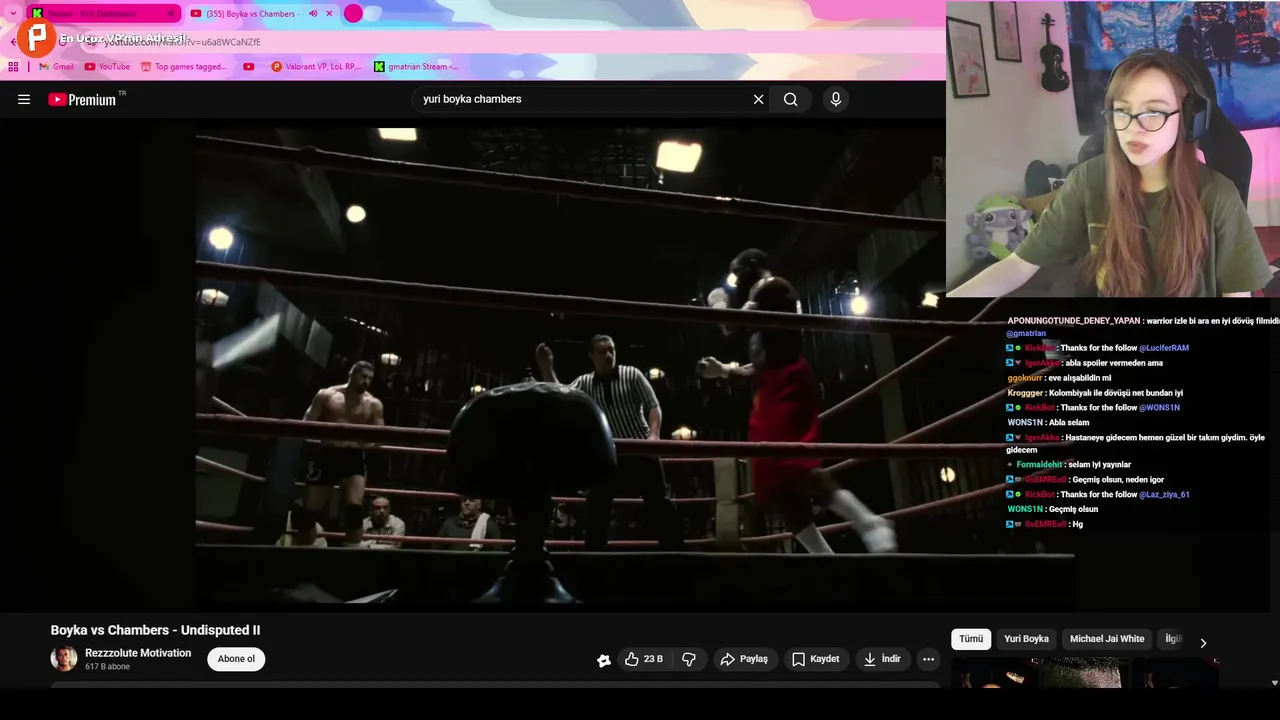Screen dimensions: 1280x720
Task: Subscribe with the Abone ol button
Action: tap(236, 659)
